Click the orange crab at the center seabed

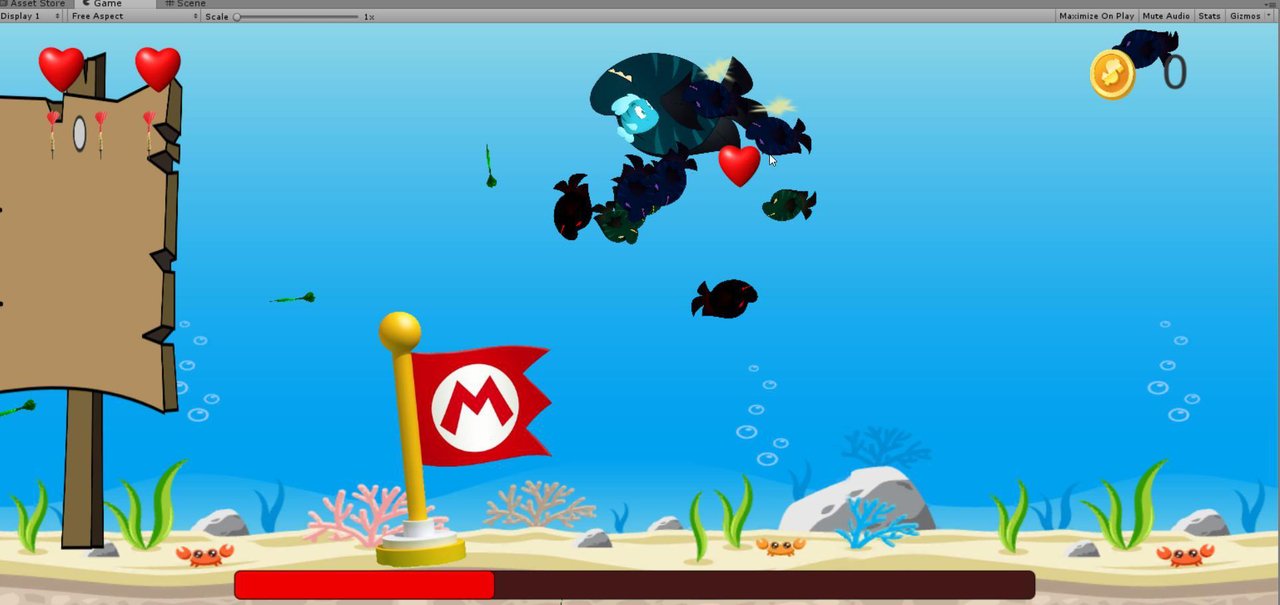(780, 546)
